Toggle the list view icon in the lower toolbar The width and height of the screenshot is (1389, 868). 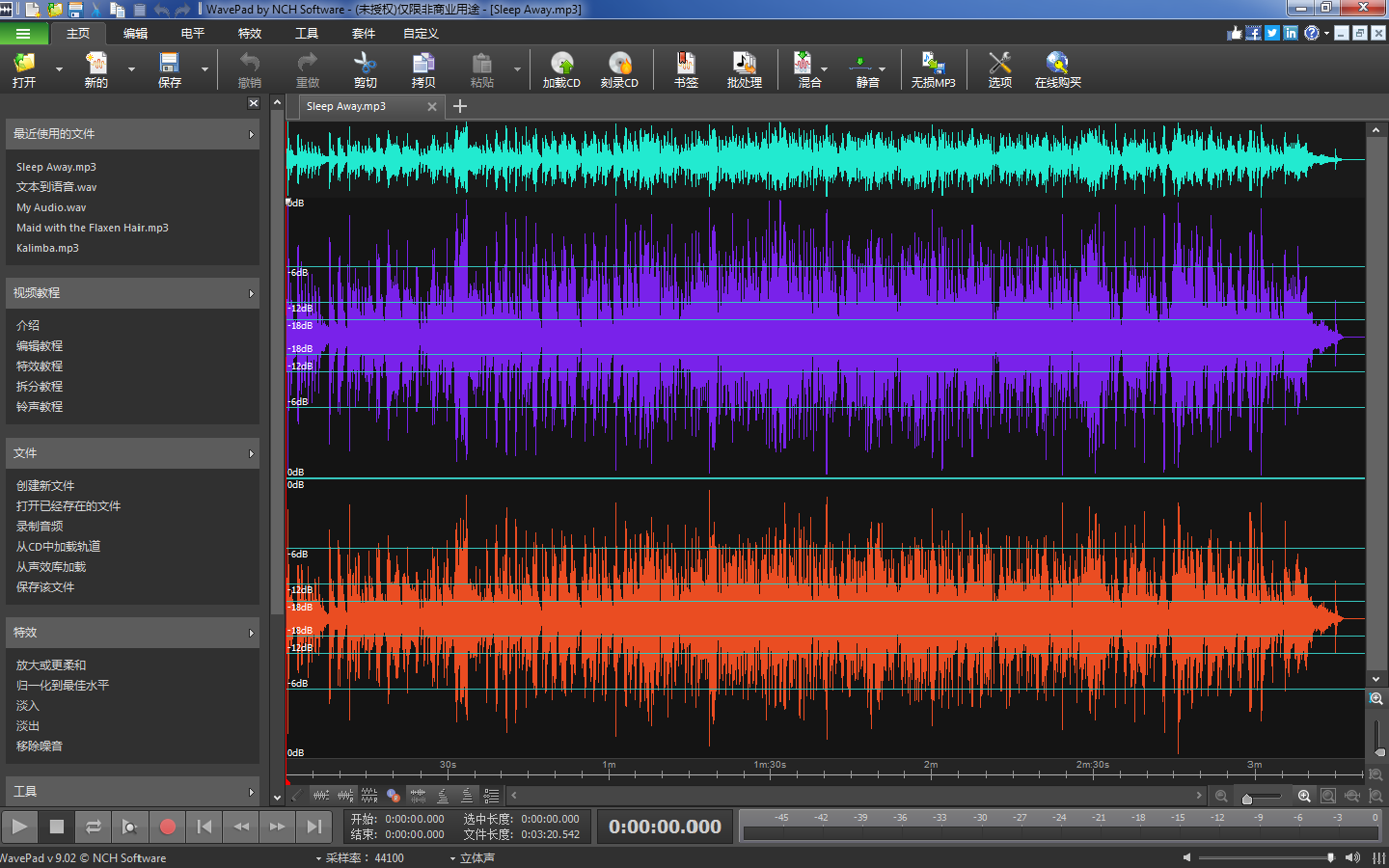491,796
